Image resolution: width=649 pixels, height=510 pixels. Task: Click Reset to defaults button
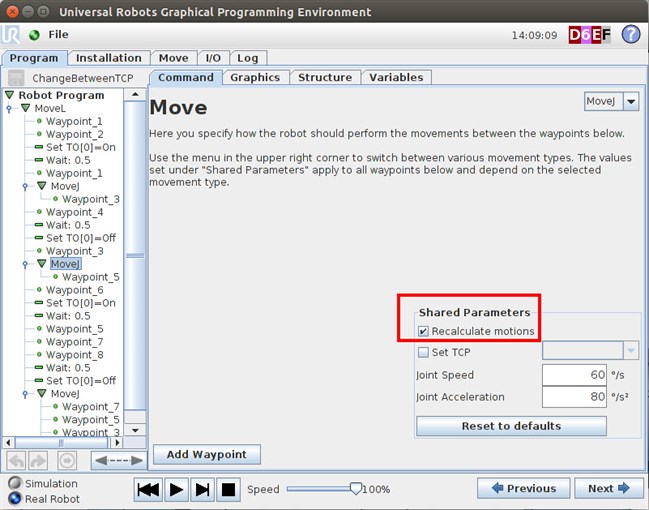(x=511, y=426)
